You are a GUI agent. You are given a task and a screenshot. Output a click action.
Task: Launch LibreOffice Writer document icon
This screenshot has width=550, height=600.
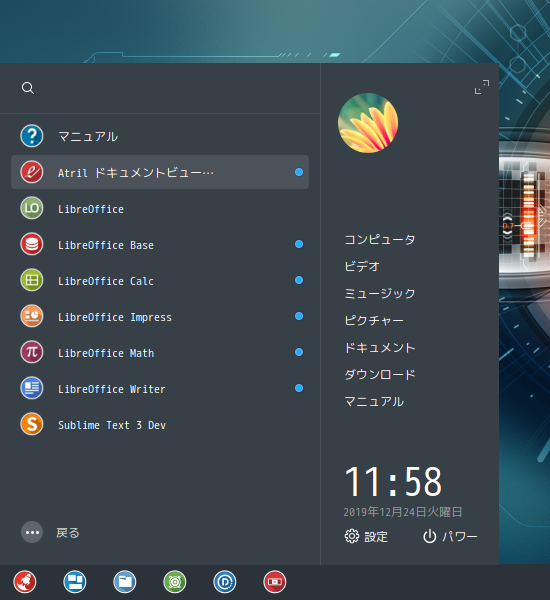pos(32,388)
